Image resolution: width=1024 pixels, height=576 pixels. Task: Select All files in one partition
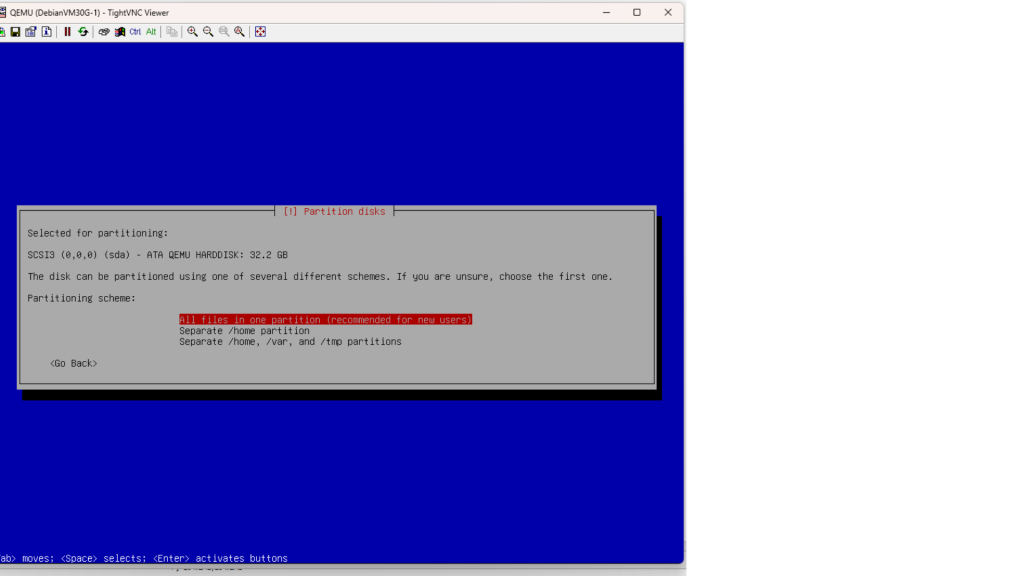click(x=325, y=320)
